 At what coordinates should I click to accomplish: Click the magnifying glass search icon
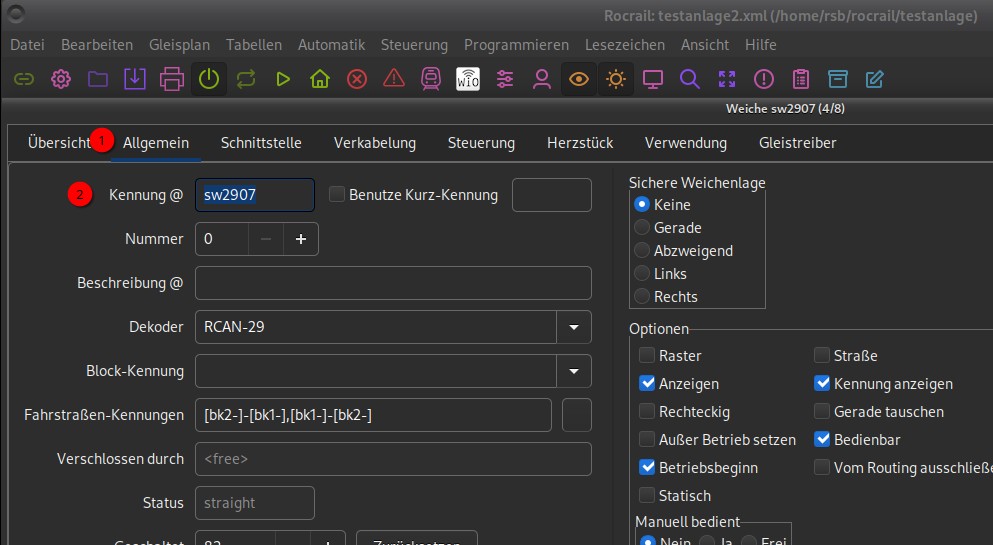tap(690, 79)
